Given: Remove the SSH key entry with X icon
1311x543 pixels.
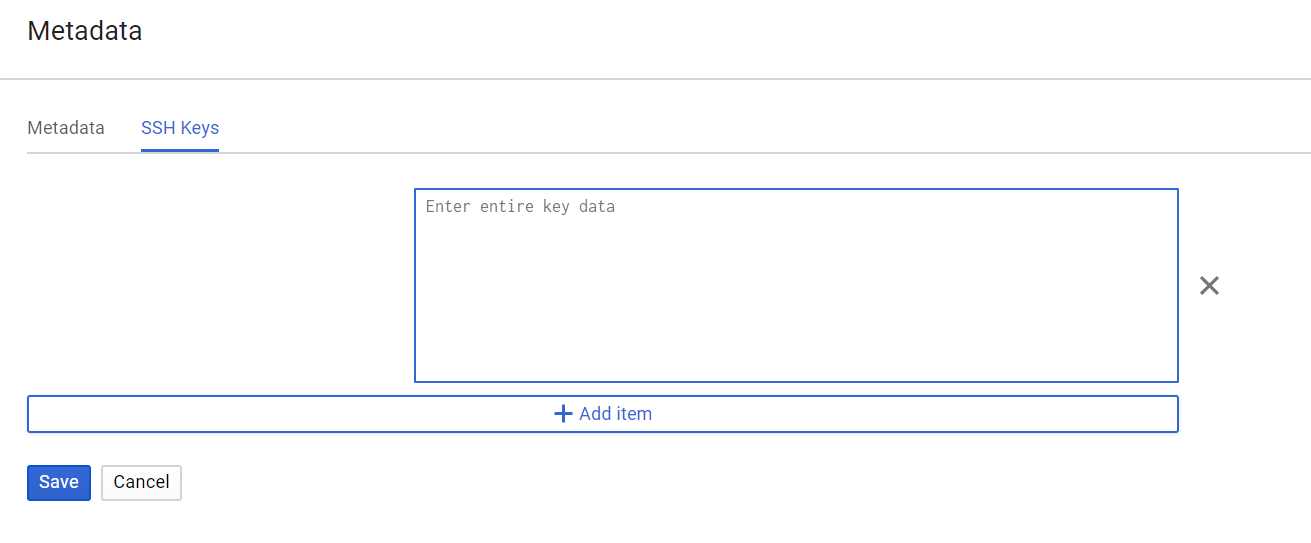Looking at the screenshot, I should 1209,286.
